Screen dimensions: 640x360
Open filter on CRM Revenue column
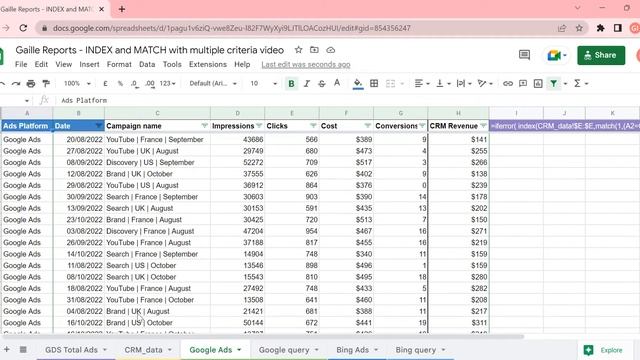coord(483,126)
